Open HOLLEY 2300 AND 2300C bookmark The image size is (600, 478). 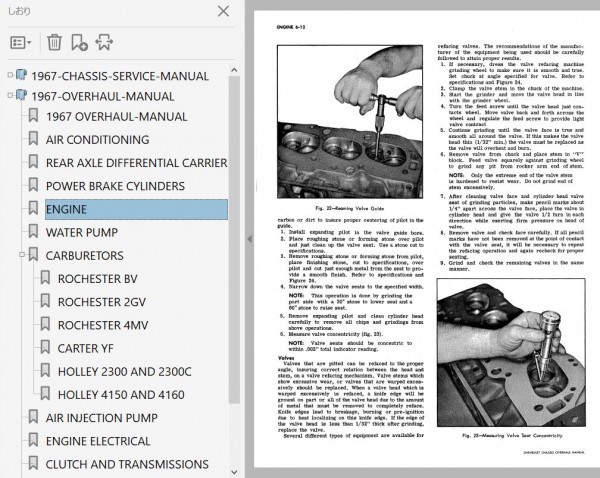(x=124, y=372)
